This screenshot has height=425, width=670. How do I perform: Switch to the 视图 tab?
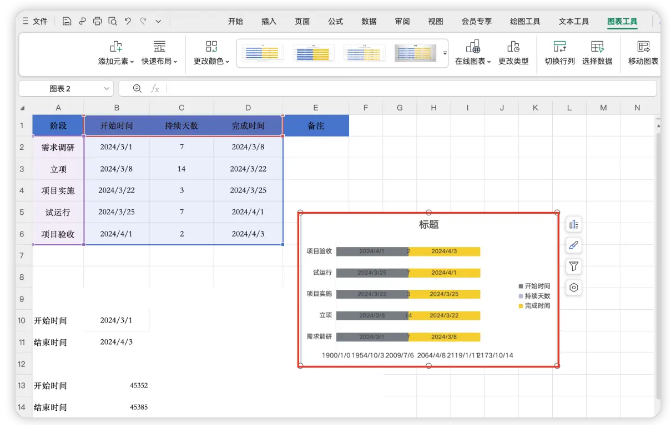point(435,21)
